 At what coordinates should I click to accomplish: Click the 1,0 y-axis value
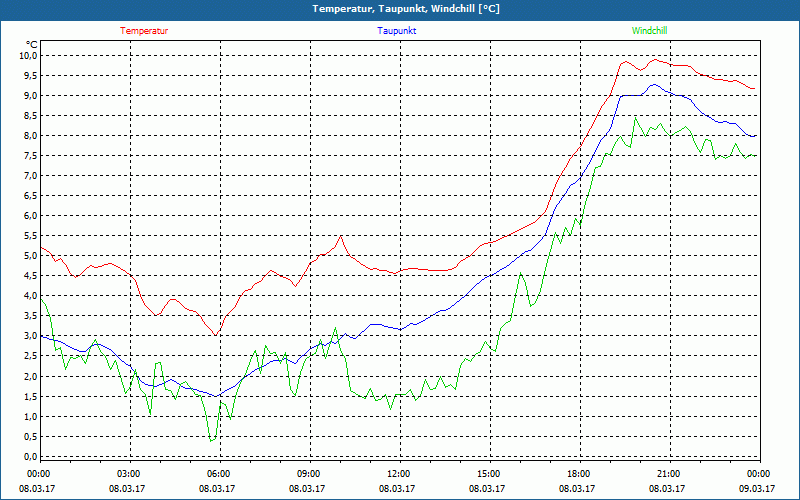[x=31, y=416]
